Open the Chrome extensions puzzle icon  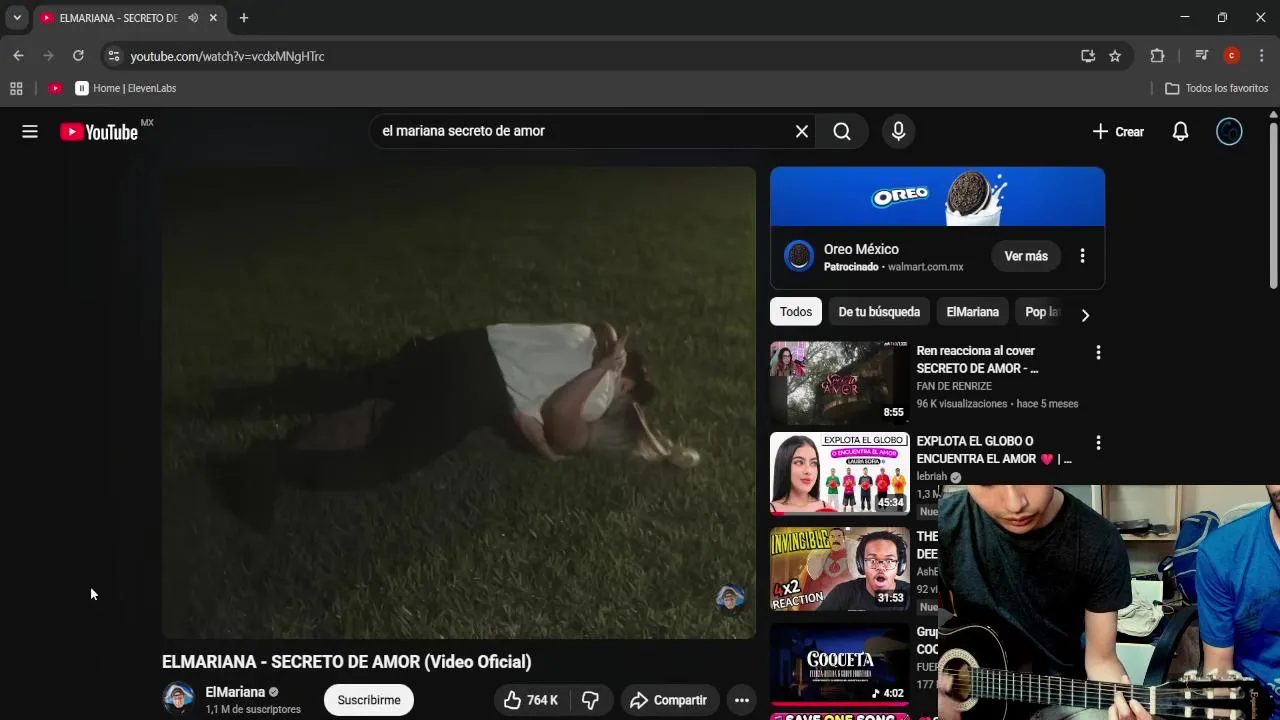(1158, 56)
